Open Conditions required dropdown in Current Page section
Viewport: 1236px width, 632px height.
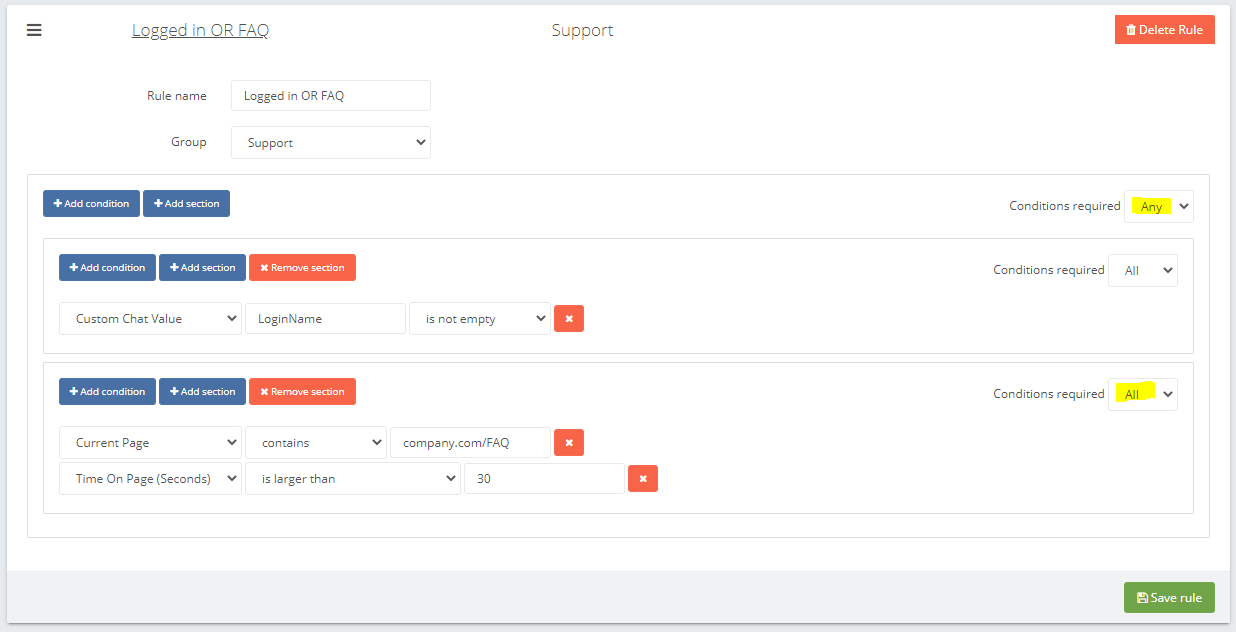[x=1143, y=394]
